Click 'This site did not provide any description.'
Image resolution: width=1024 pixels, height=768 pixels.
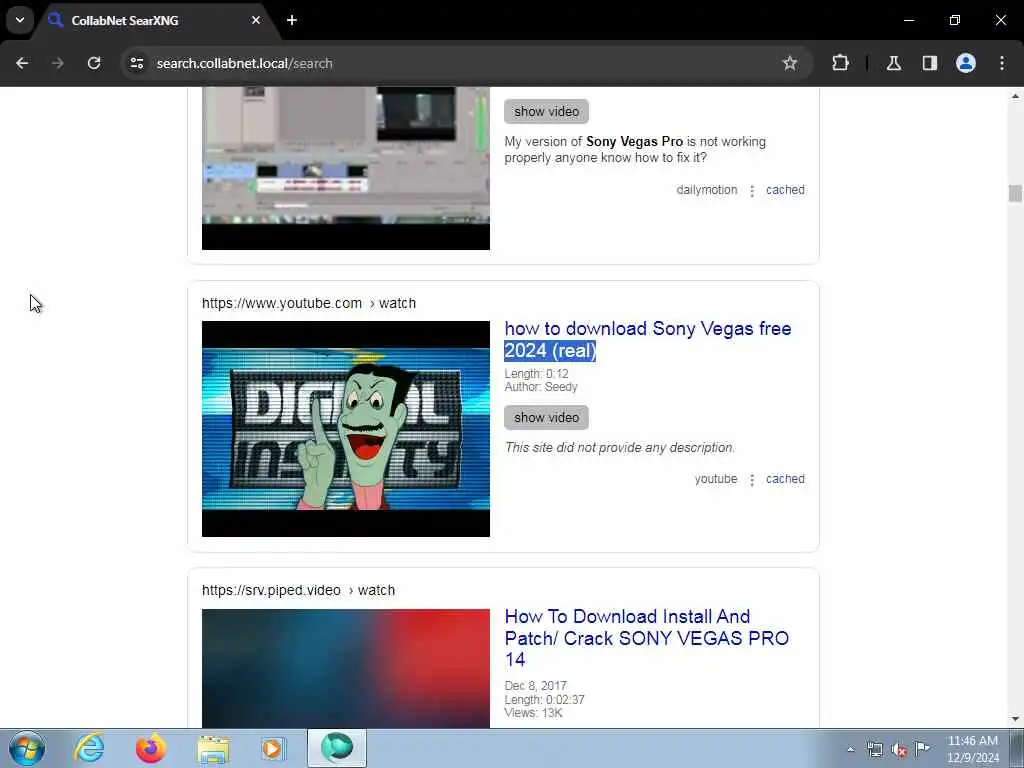point(620,447)
